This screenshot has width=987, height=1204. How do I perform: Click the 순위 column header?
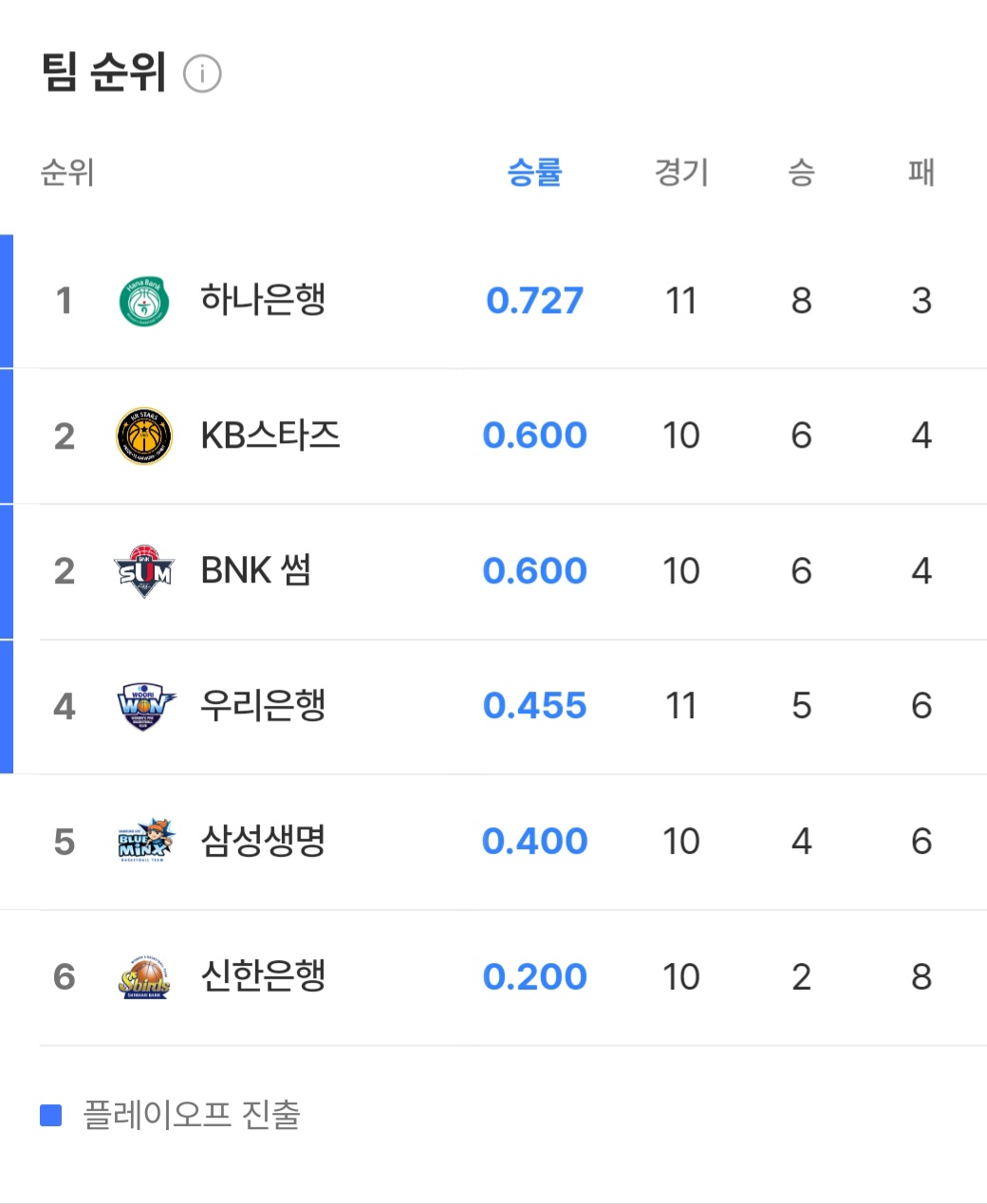coord(67,173)
